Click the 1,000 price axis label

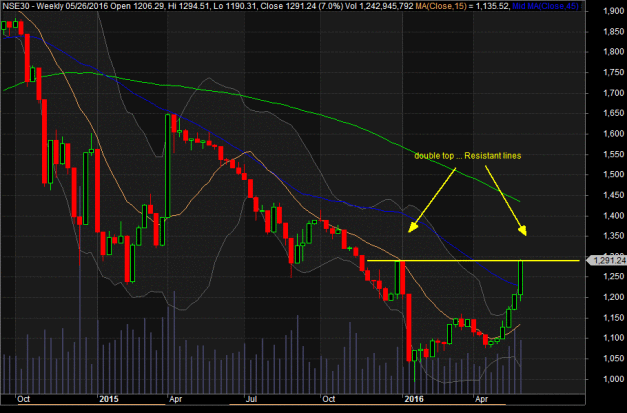click(x=613, y=379)
